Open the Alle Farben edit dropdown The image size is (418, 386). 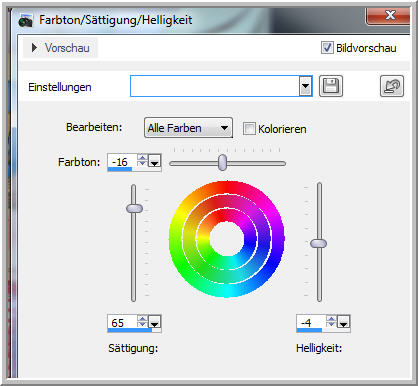pos(188,128)
